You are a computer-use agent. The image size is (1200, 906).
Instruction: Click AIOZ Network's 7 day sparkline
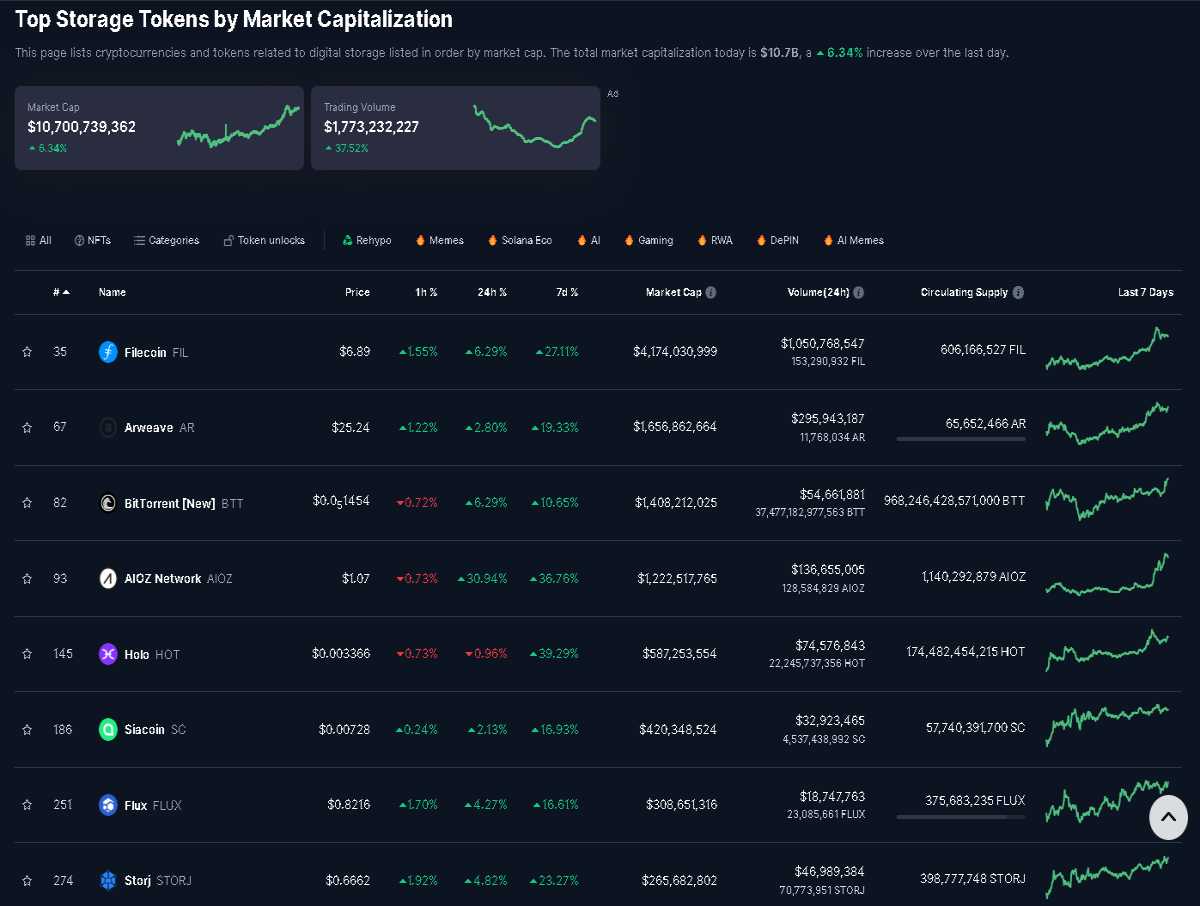1107,575
